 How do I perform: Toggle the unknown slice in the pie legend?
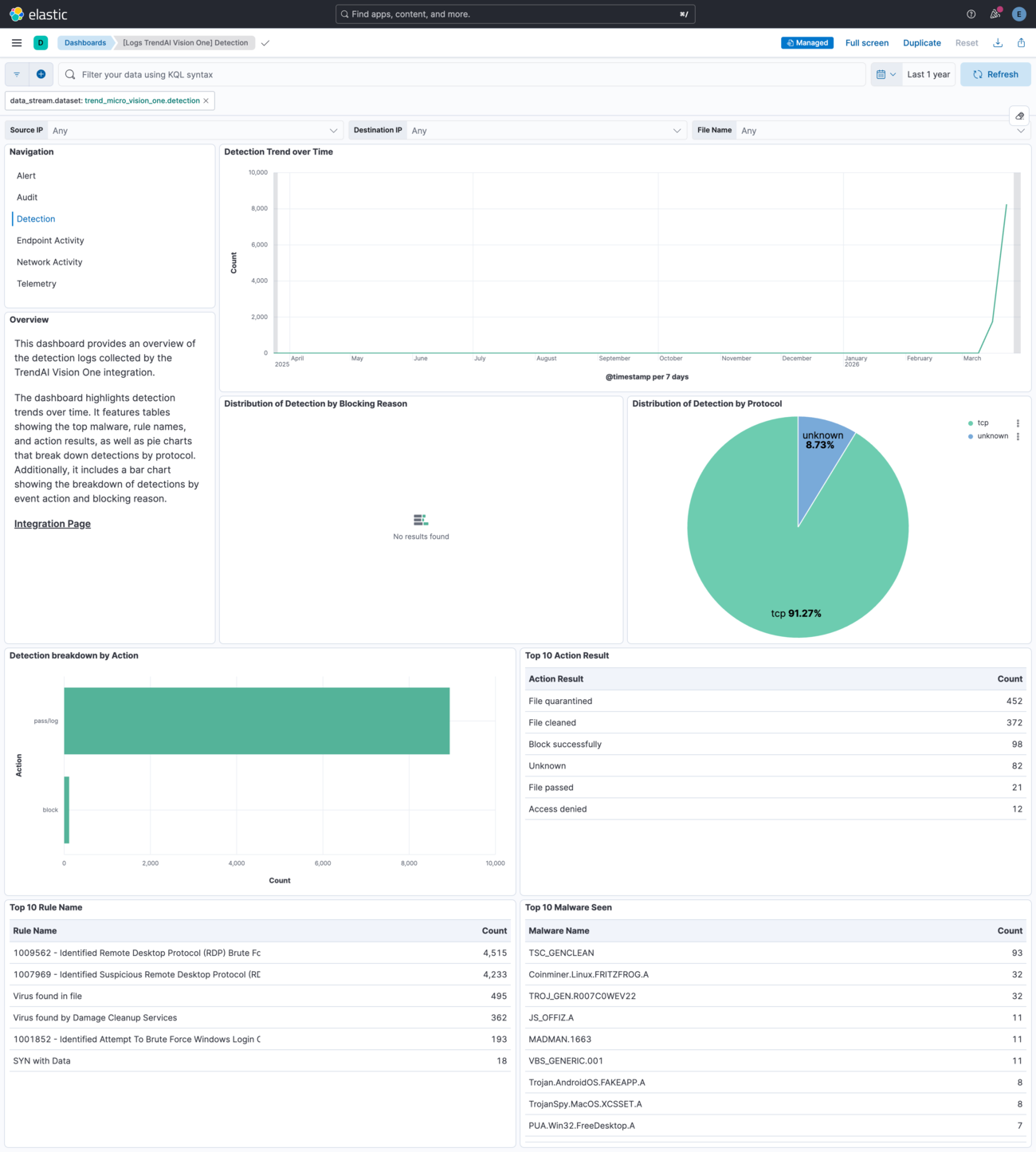click(x=992, y=436)
